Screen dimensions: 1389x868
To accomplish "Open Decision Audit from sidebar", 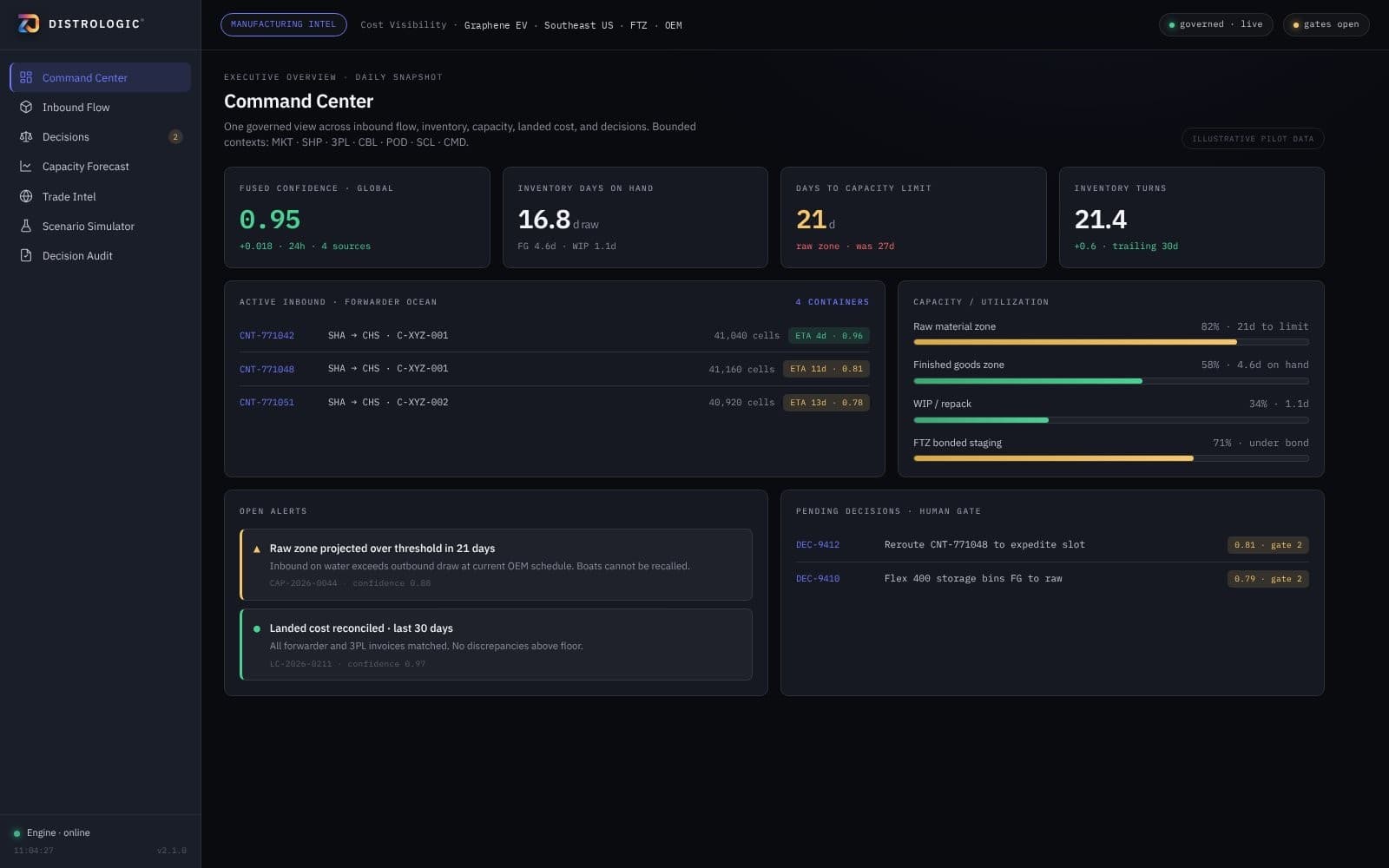I will 100,255.
